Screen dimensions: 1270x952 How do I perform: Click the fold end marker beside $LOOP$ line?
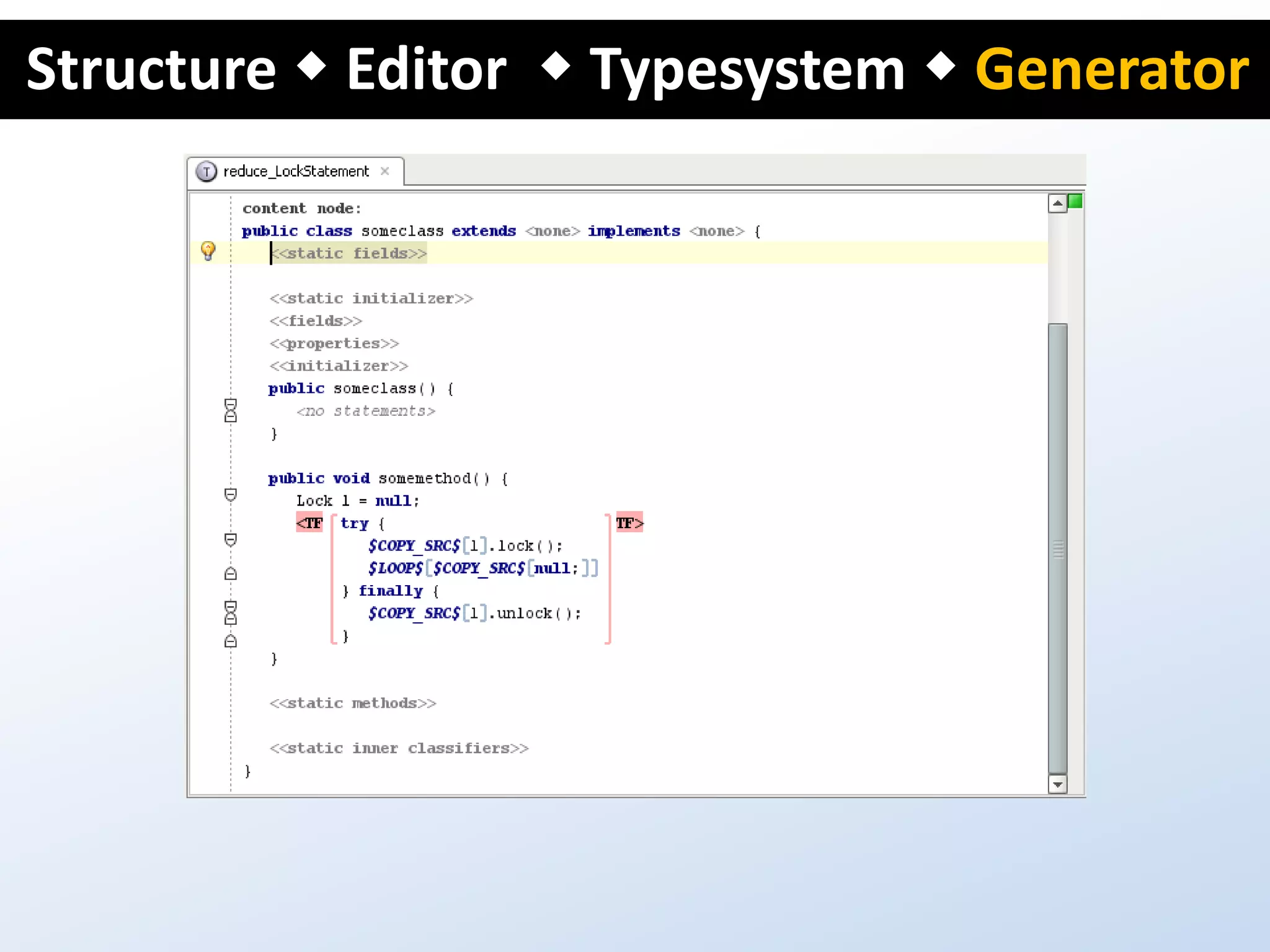point(231,573)
